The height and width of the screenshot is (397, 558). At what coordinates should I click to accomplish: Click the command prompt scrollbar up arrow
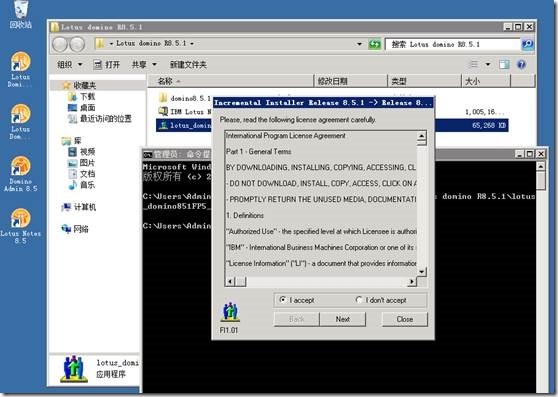point(541,166)
